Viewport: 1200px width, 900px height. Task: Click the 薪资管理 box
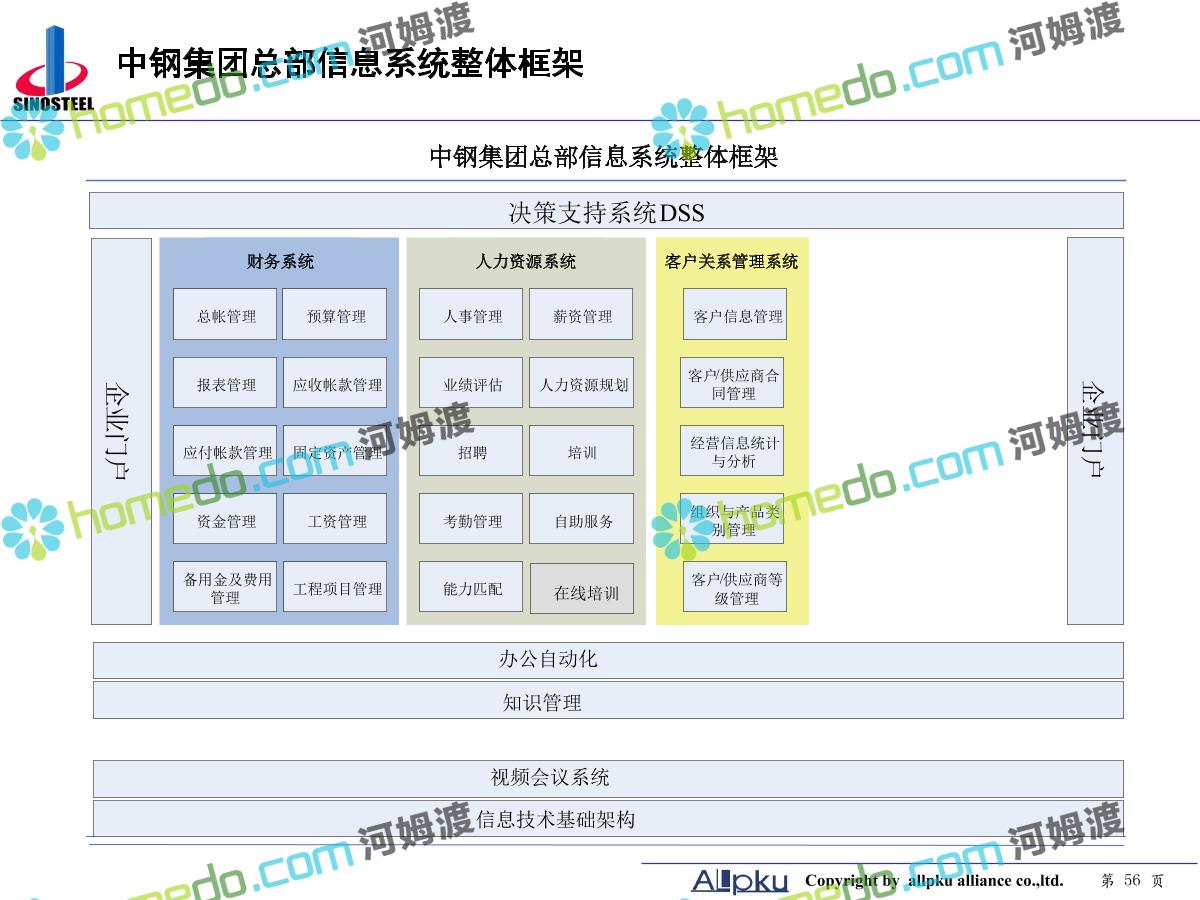[x=581, y=315]
